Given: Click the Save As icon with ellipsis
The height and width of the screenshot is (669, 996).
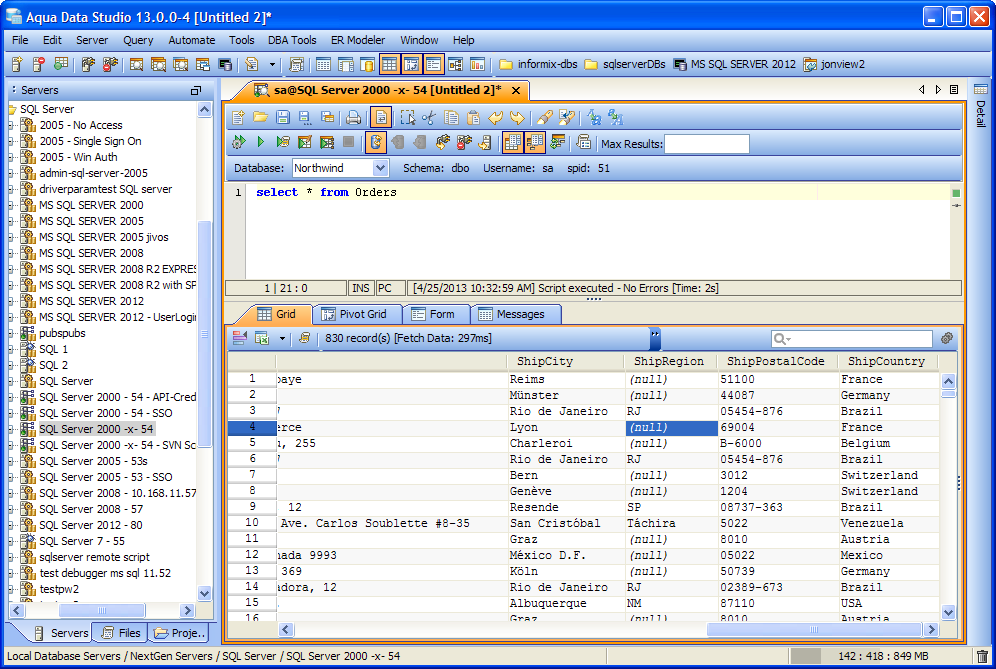Looking at the screenshot, I should tap(305, 117).
